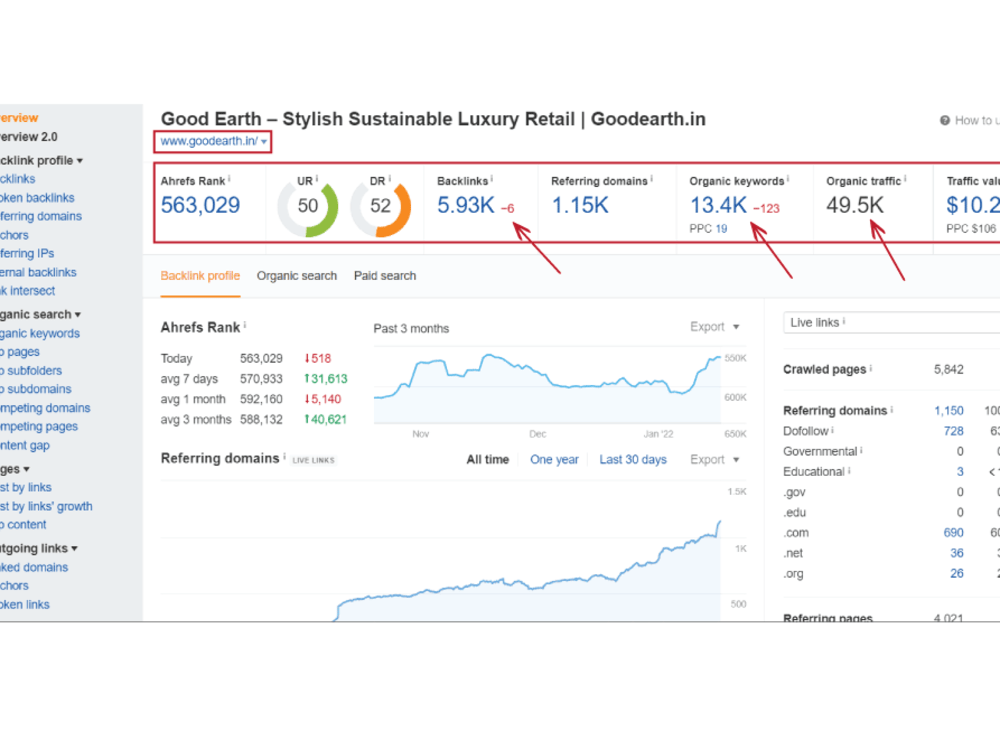Click the info icon next to Governmental
Viewport: 1000px width, 750px height.
click(x=862, y=450)
